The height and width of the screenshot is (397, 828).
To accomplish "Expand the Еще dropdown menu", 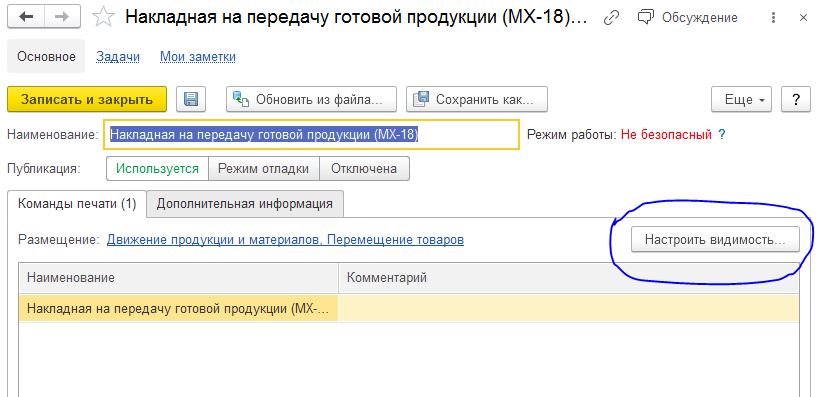I will point(741,99).
